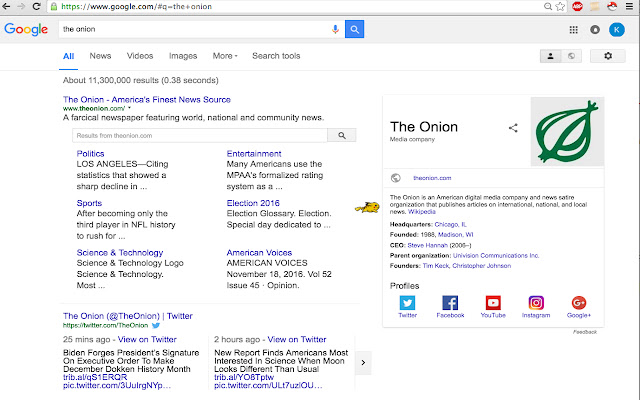This screenshot has height=400, width=640.
Task: Click the green padlock security icon
Action: (x=53, y=7)
